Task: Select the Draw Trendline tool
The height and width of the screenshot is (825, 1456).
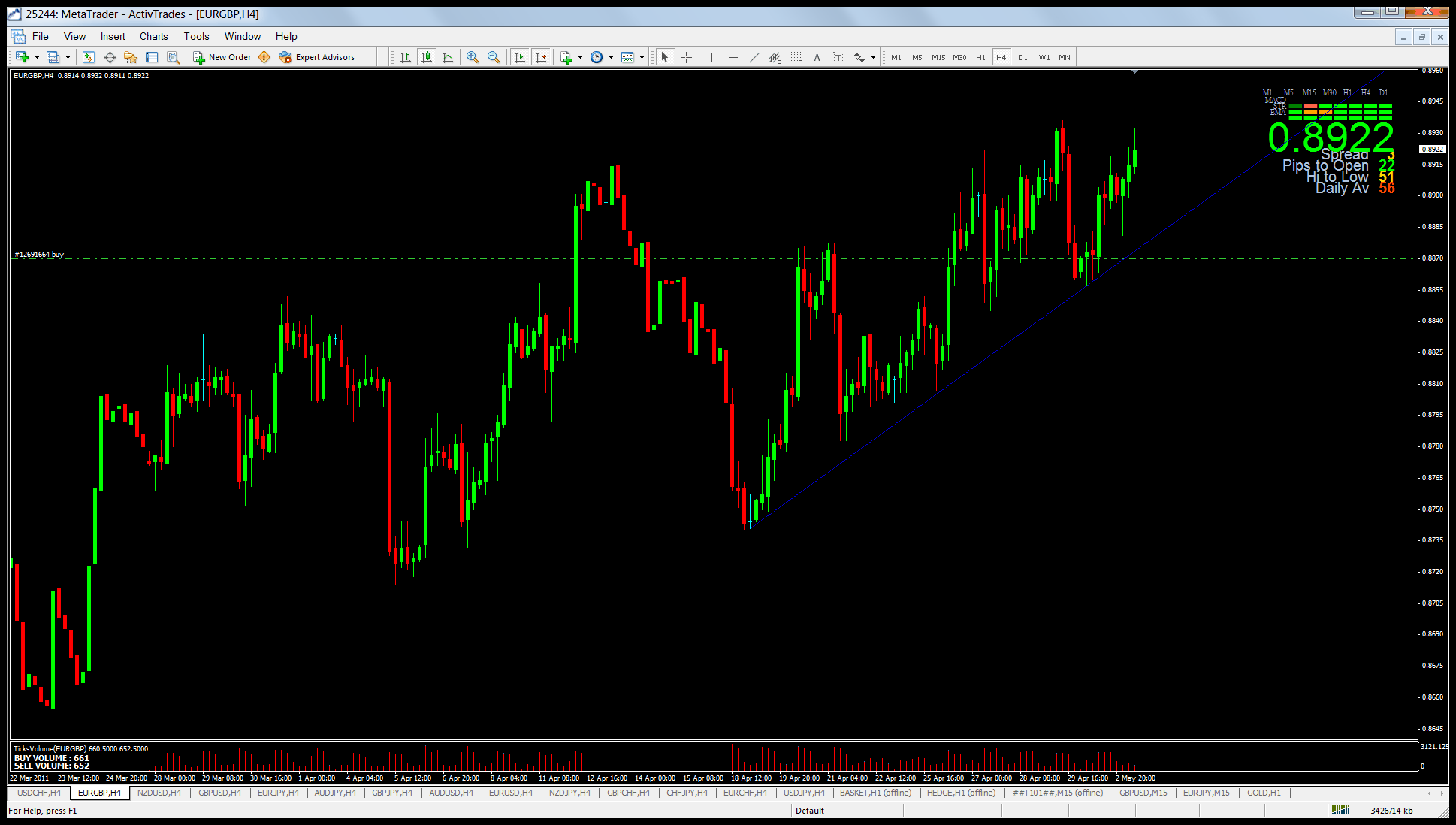Action: 754,57
